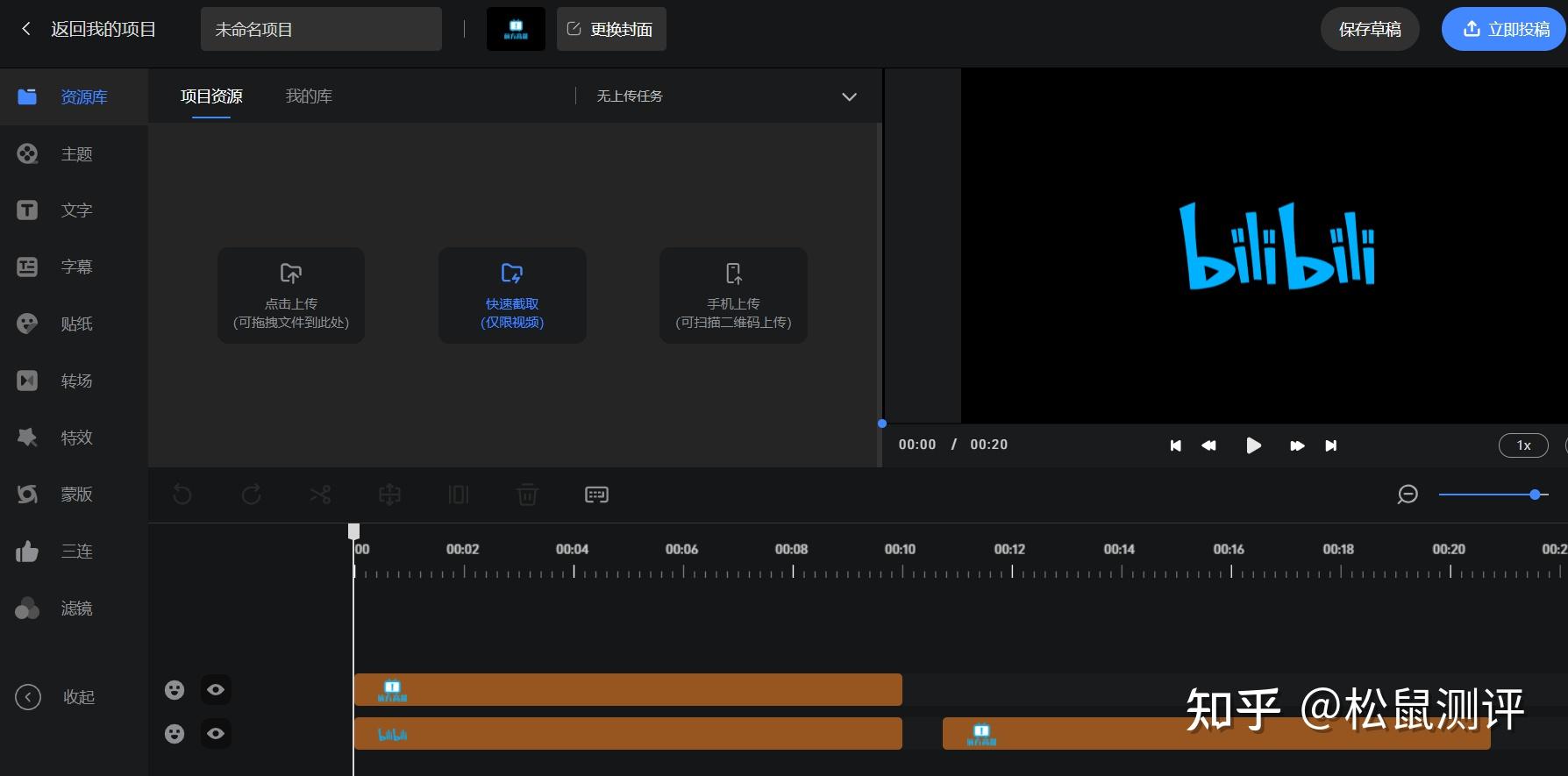Fast forward the preview playback
Screen dimensions: 1568x776
point(1297,445)
